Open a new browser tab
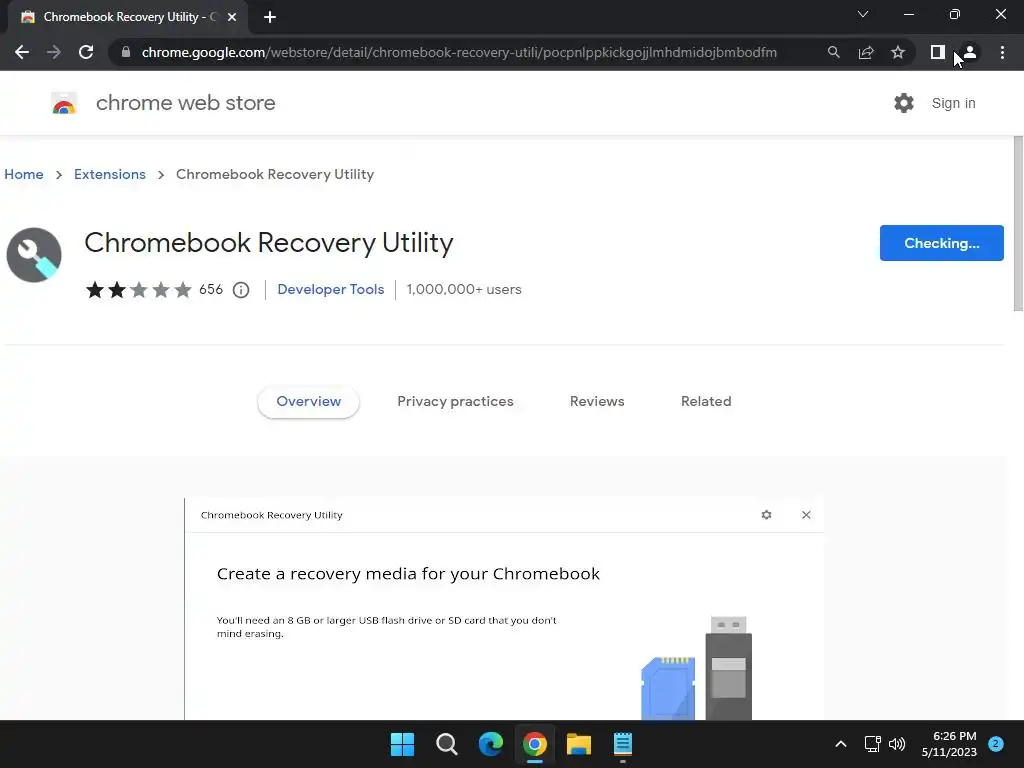The height and width of the screenshot is (768, 1024). coord(270,17)
